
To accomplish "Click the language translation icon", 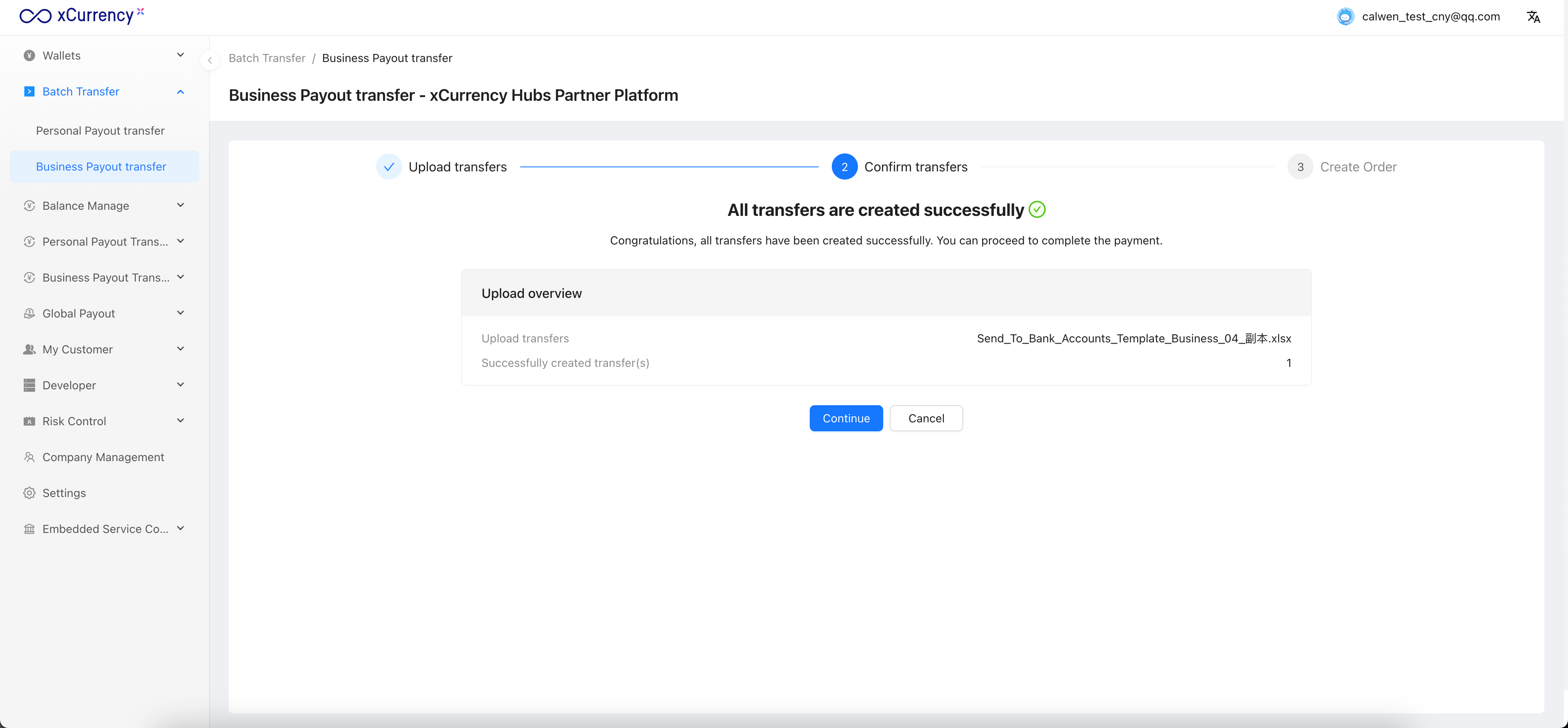I will pos(1533,16).
